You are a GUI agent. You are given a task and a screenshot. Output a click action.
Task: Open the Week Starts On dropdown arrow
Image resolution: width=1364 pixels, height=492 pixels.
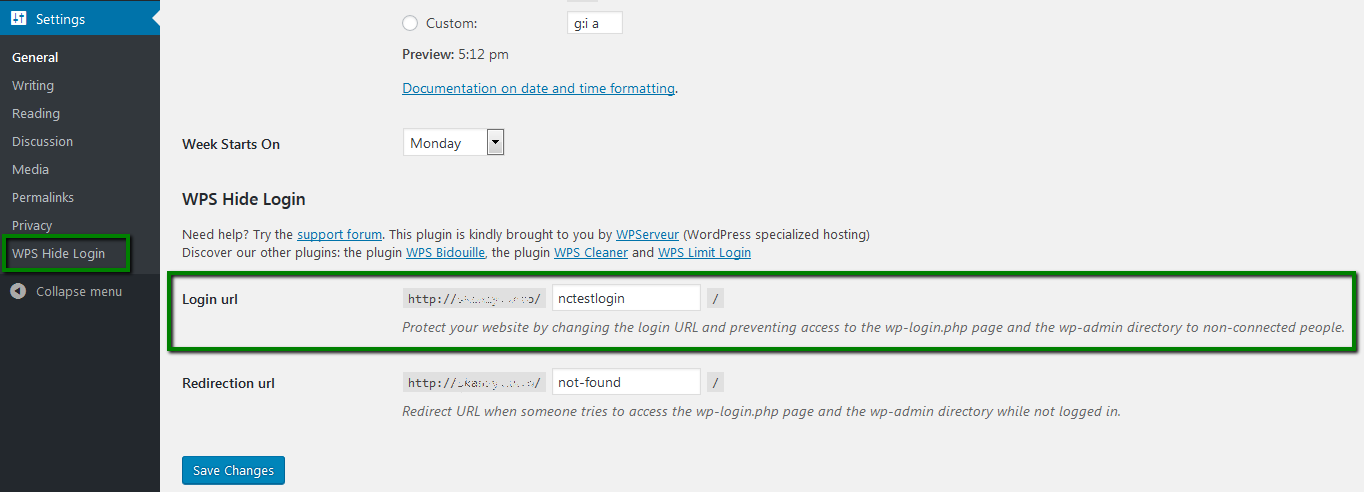[x=495, y=143]
